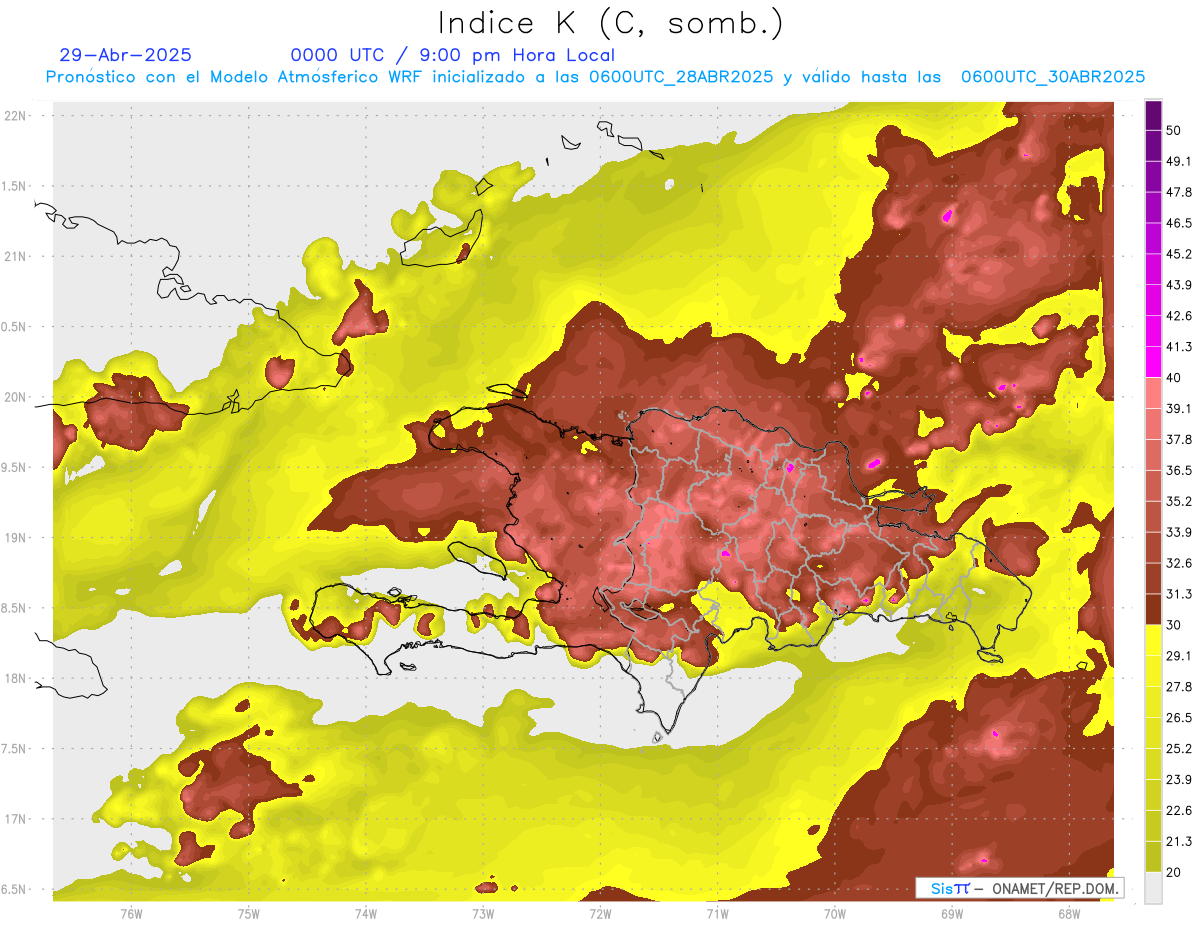Click the colorbar value "26.5"

click(x=1178, y=717)
